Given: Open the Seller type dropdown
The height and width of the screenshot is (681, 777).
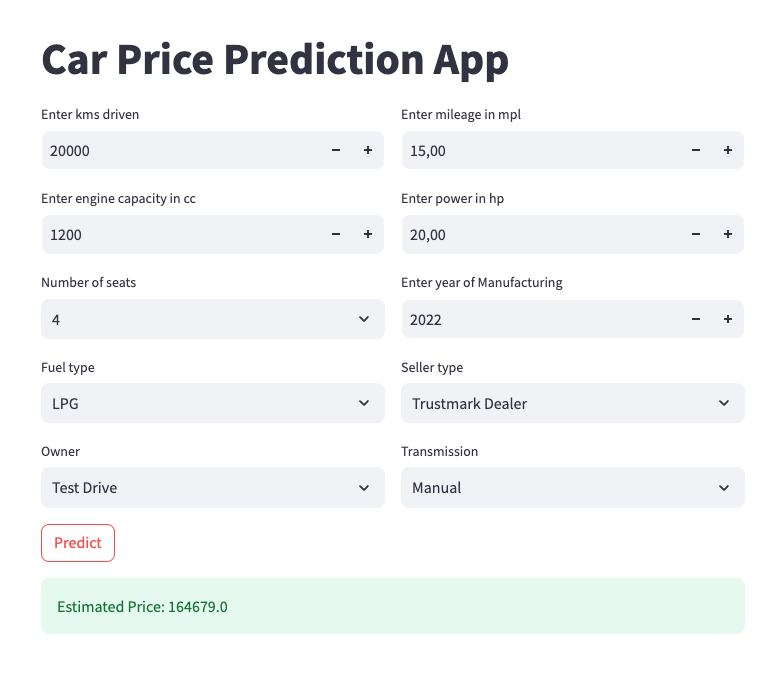Looking at the screenshot, I should [x=572, y=403].
